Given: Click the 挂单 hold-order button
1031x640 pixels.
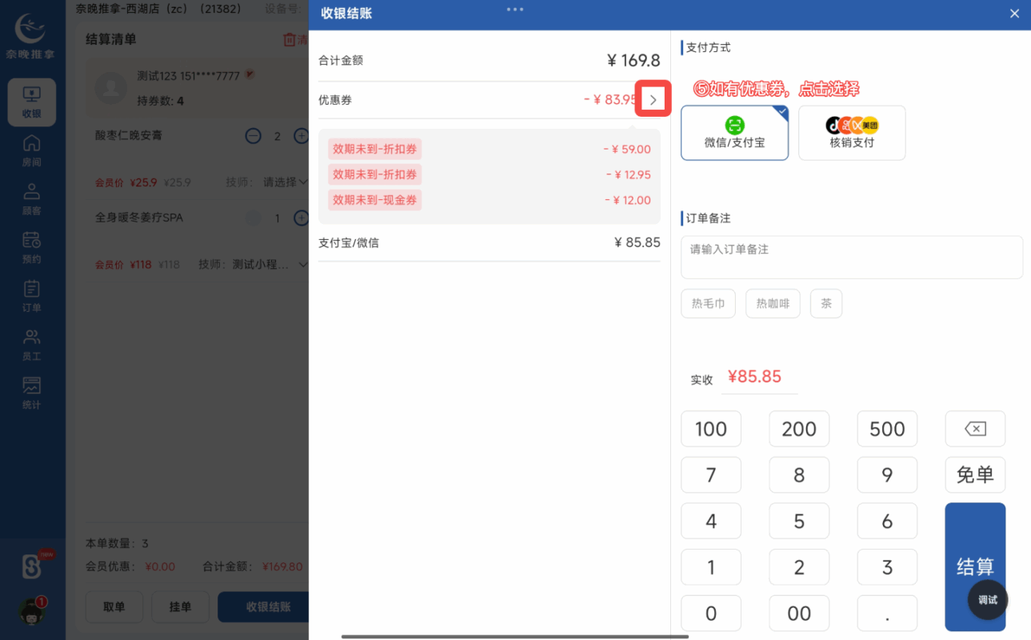Looking at the screenshot, I should click(180, 607).
